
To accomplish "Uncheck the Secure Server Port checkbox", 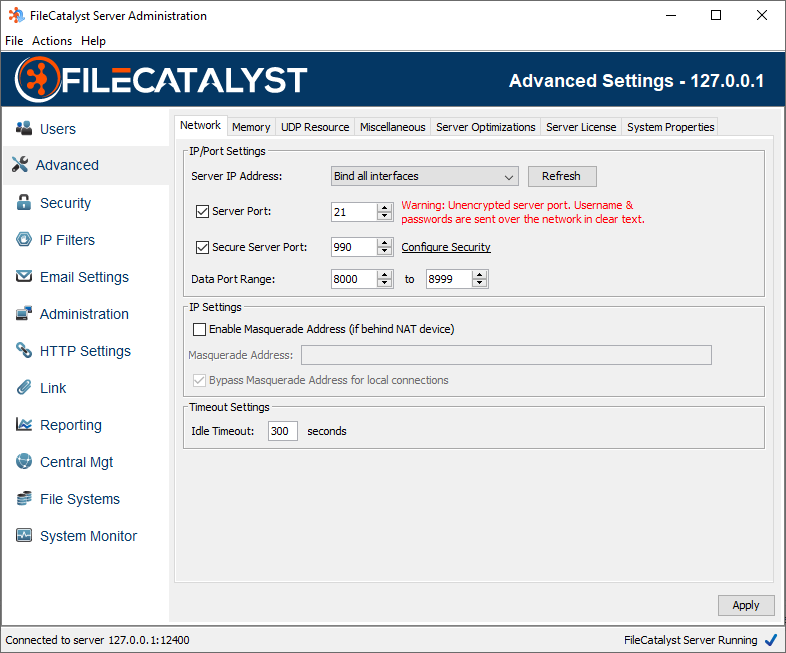I will point(202,248).
